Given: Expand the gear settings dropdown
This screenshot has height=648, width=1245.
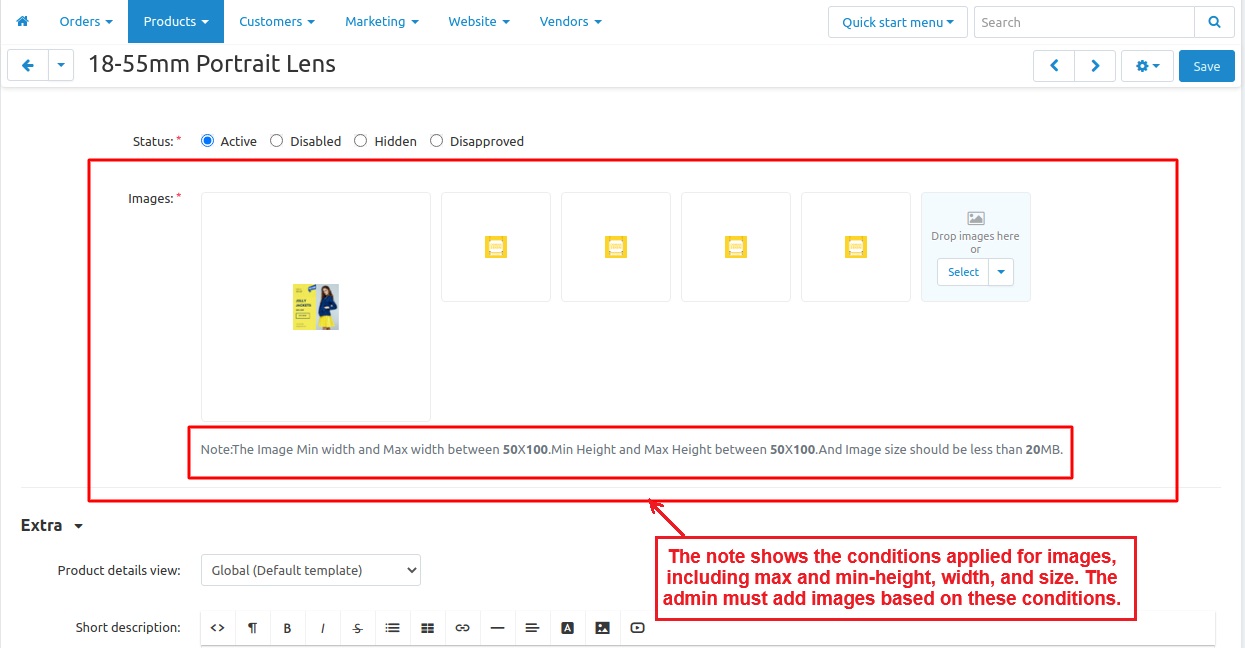Looking at the screenshot, I should pyautogui.click(x=1147, y=66).
